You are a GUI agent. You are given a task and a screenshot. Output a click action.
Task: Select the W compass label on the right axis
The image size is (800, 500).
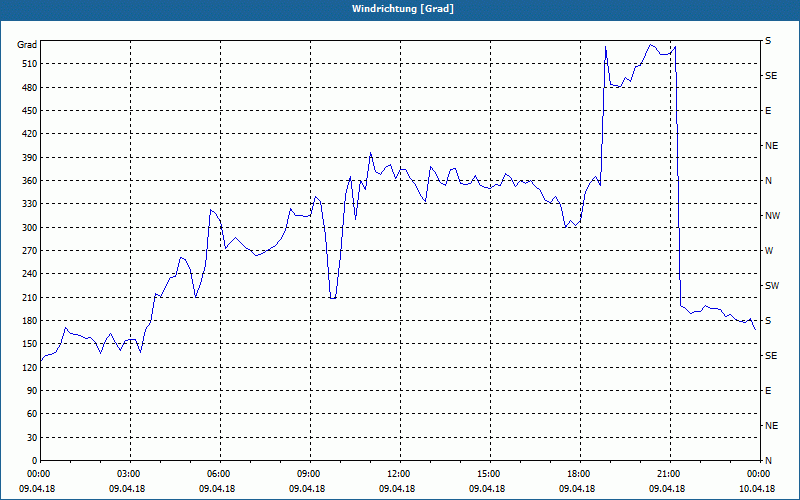[769, 251]
